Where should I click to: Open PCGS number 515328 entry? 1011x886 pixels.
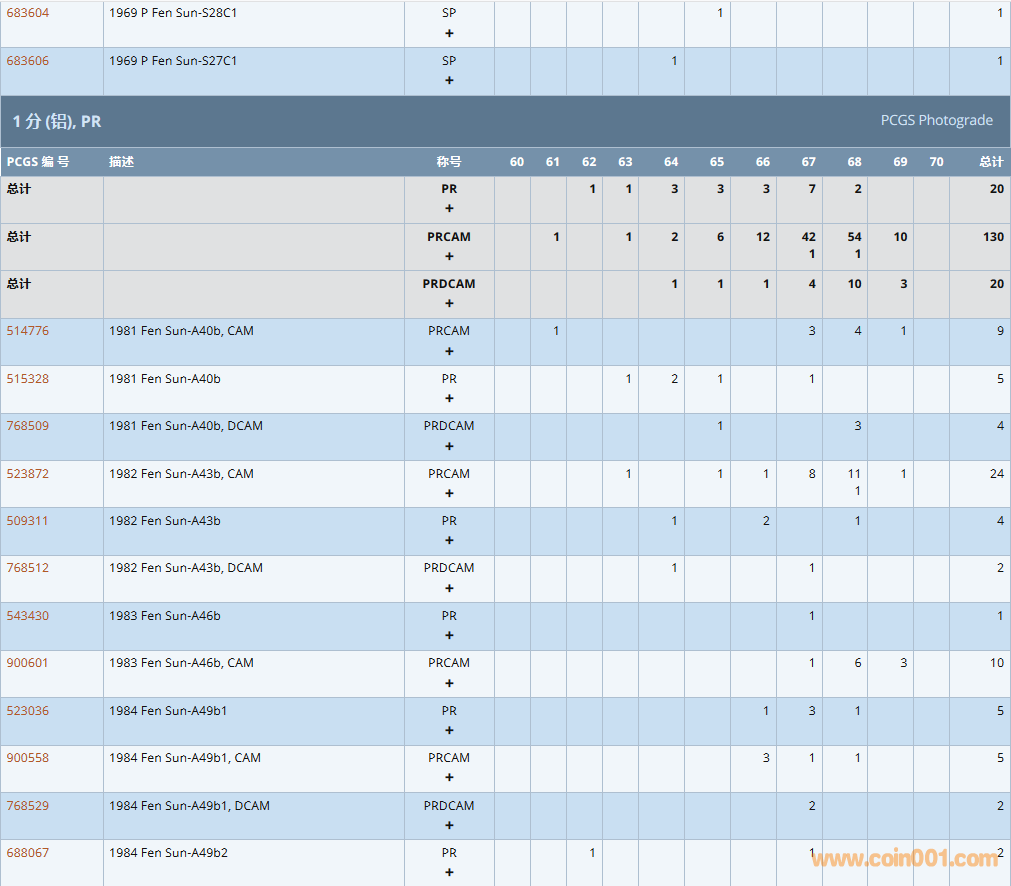tap(28, 379)
